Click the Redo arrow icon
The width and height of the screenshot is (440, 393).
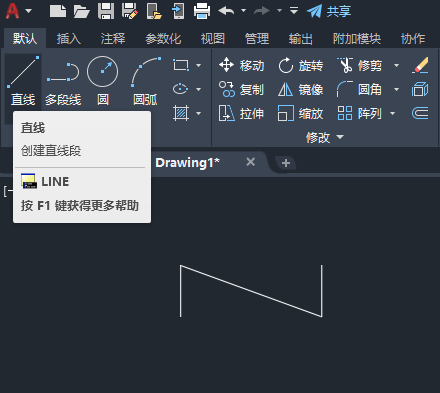pyautogui.click(x=262, y=11)
